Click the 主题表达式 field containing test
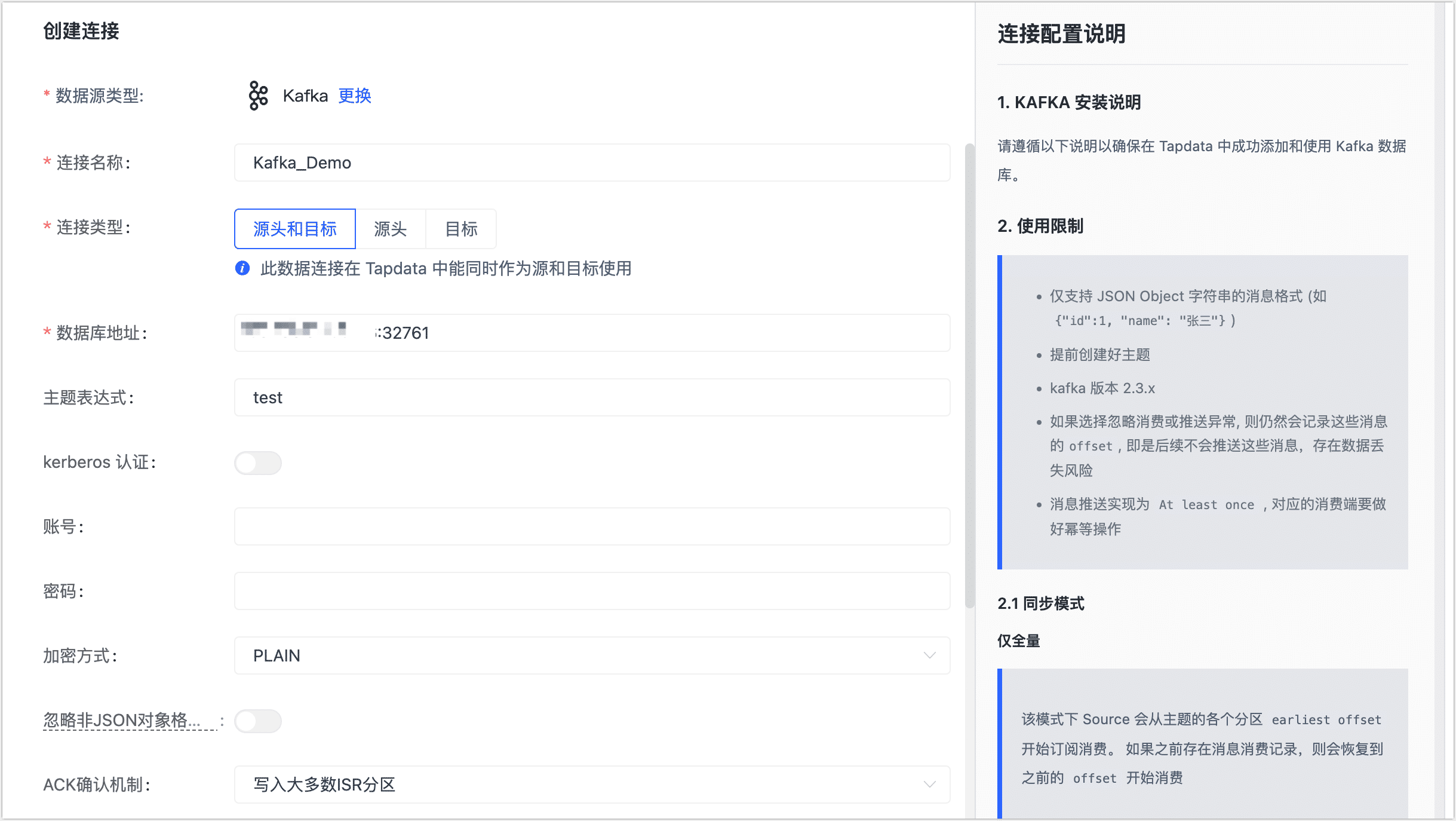Viewport: 1456px width, 821px height. click(591, 397)
